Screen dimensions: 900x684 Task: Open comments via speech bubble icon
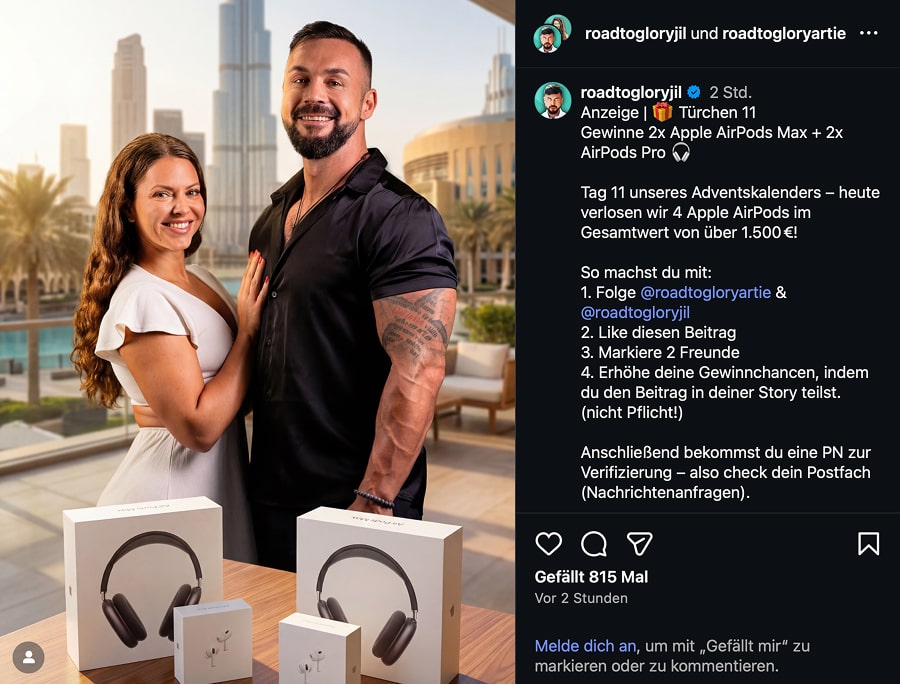tap(593, 543)
